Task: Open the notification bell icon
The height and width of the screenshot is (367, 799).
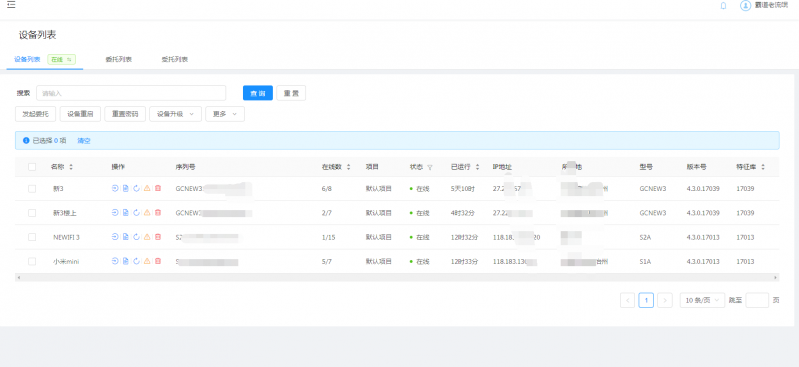Action: click(723, 6)
